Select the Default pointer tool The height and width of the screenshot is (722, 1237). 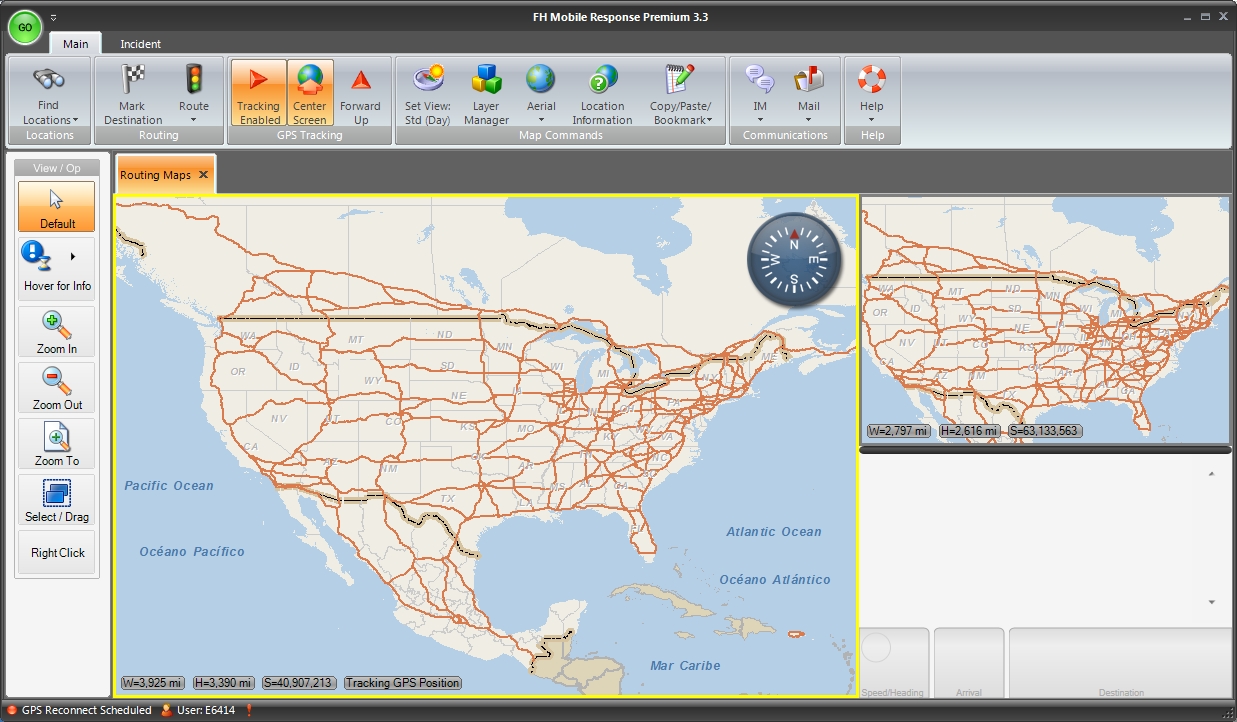57,207
